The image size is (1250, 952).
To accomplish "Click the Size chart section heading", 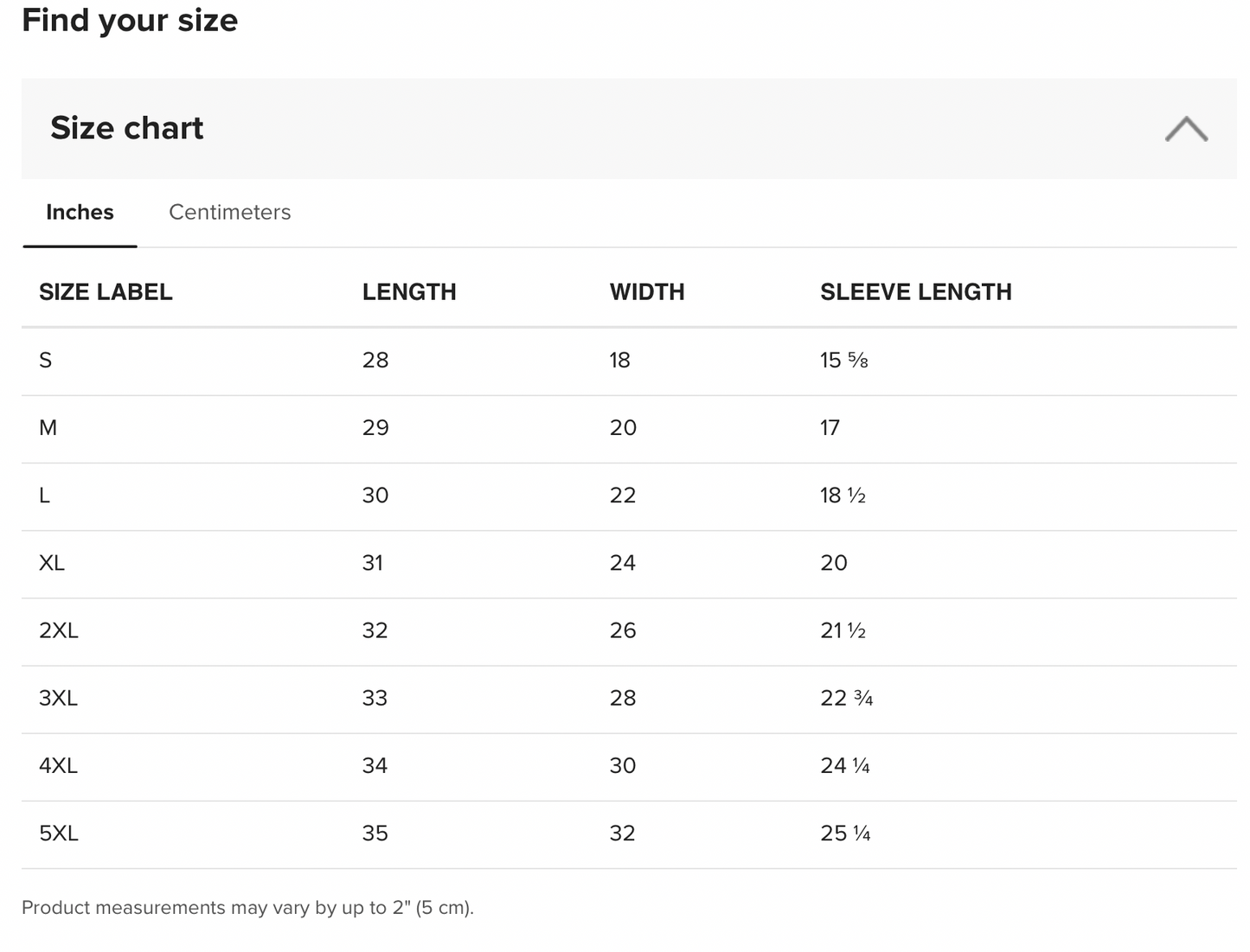I will 127,128.
